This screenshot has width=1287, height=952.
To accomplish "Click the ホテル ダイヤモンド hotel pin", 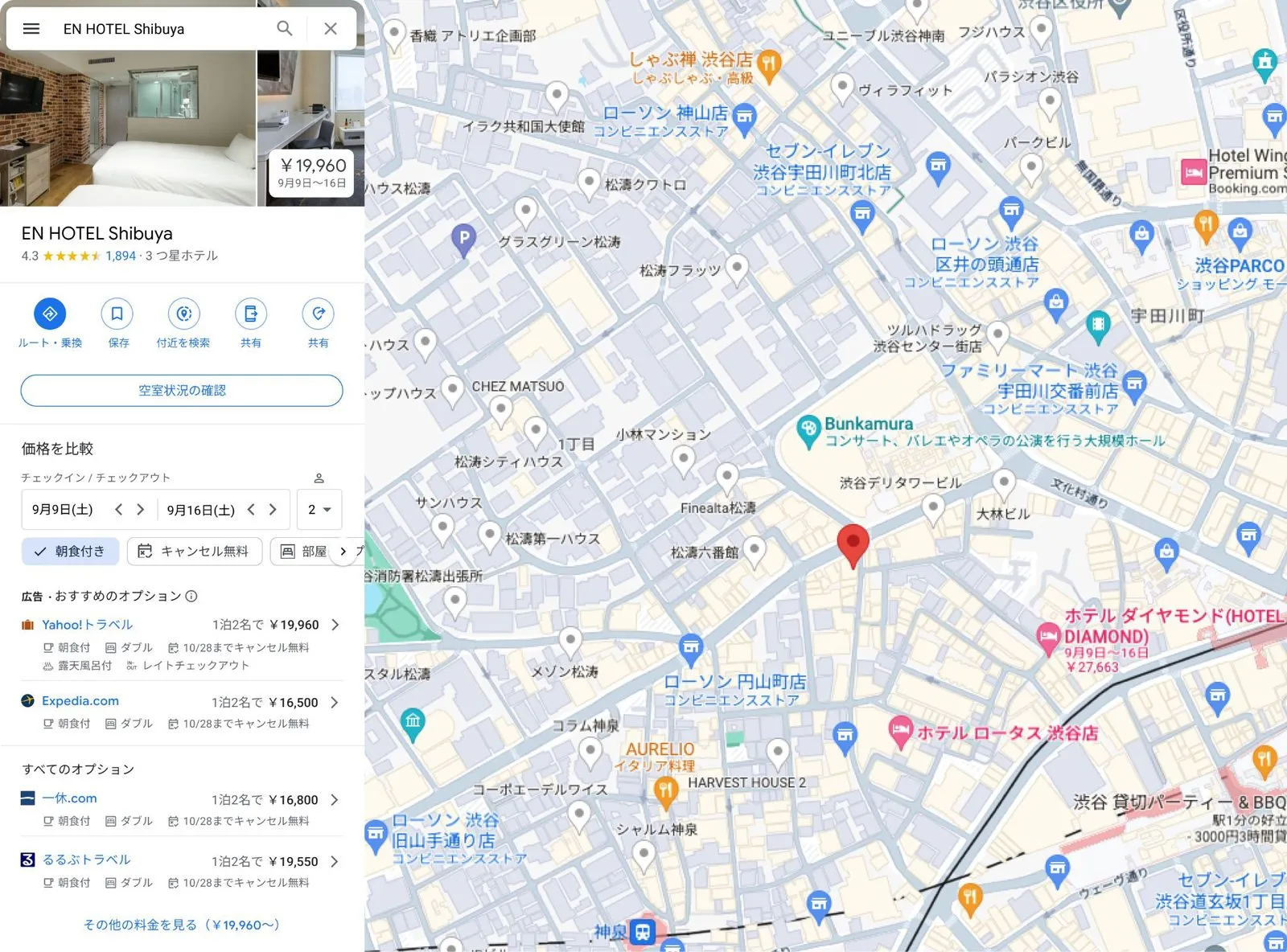I will tap(1048, 638).
